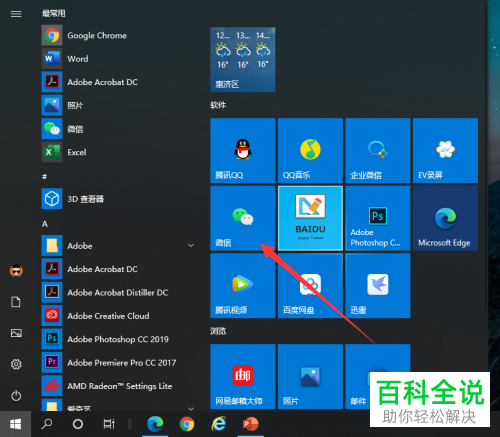This screenshot has width=500, height=437.
Task: Open Adobe Acrobat DC in most used list
Action: point(118,82)
